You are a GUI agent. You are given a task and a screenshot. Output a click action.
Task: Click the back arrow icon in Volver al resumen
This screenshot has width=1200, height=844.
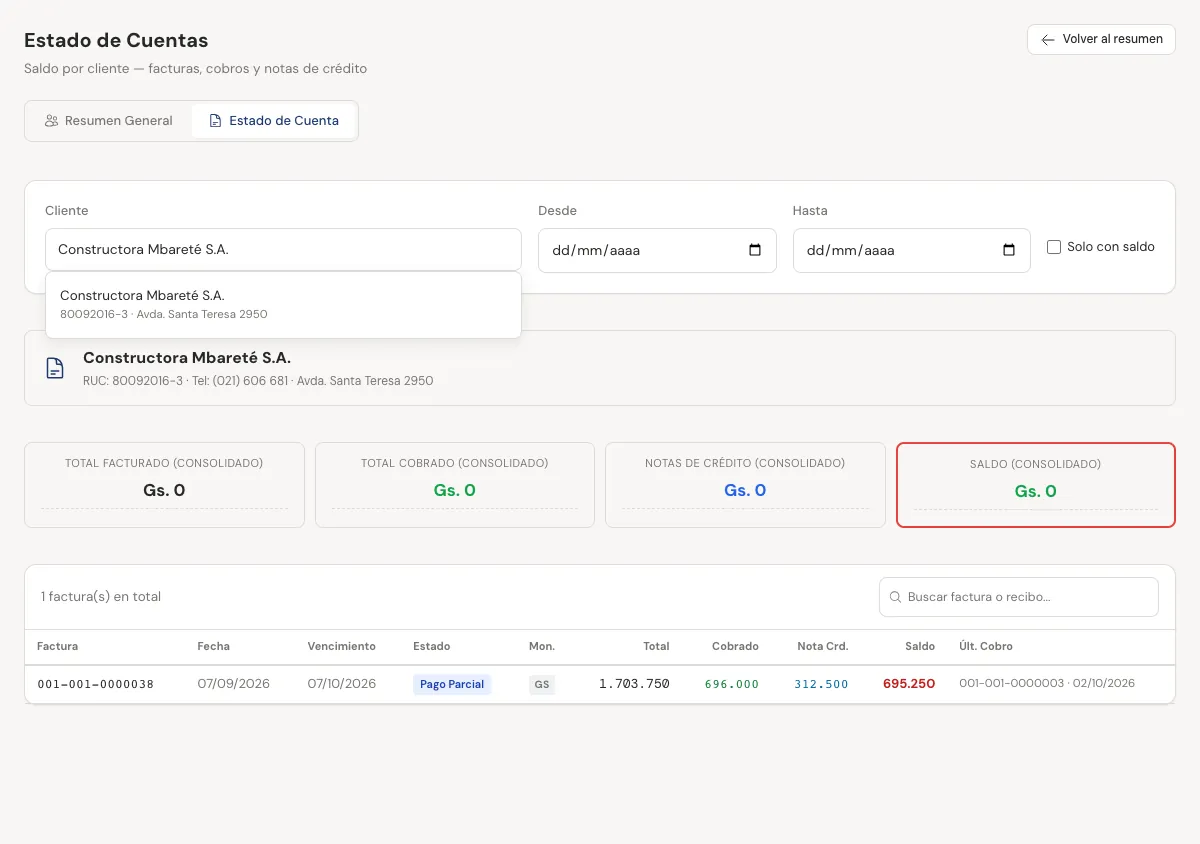pos(1048,40)
